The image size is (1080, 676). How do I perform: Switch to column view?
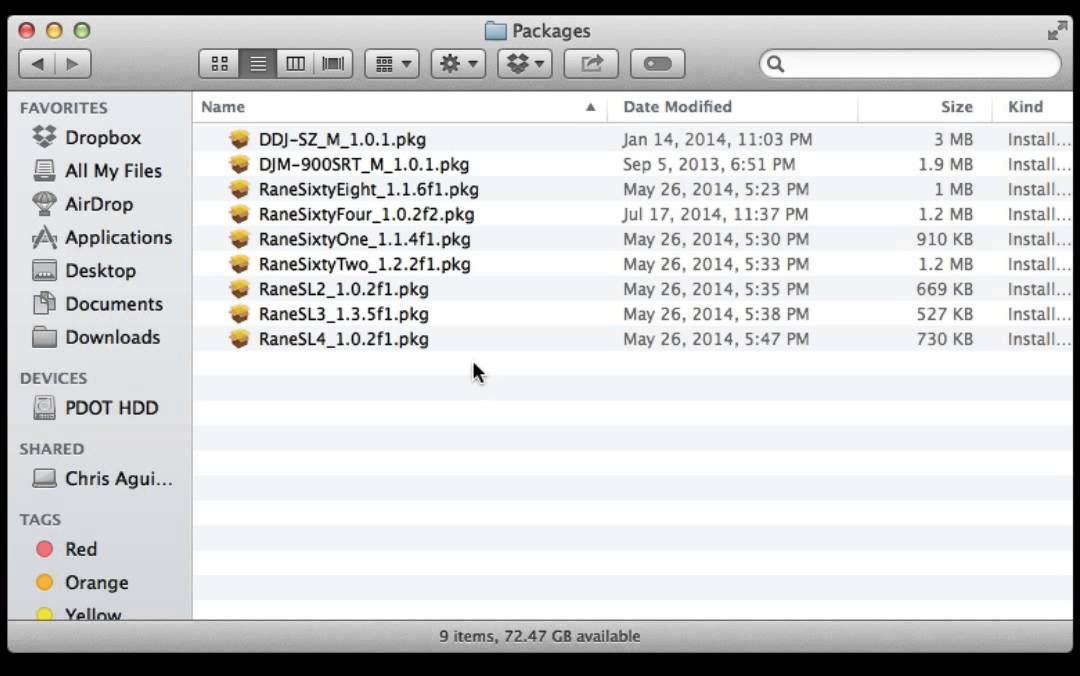point(295,64)
